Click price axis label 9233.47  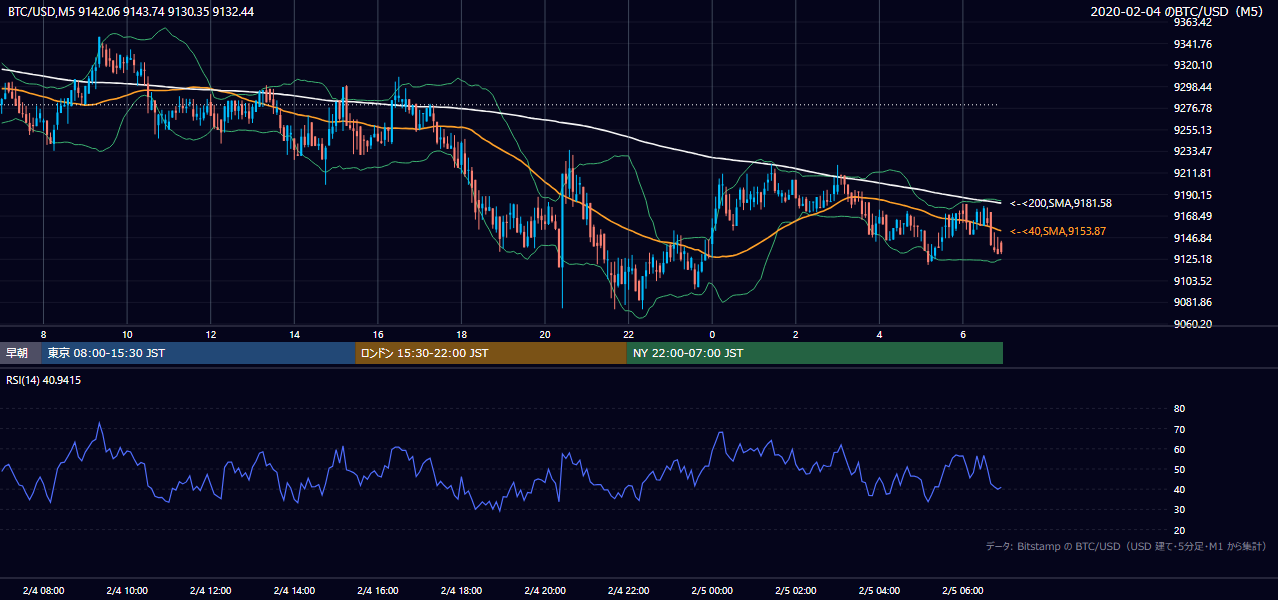point(1193,151)
